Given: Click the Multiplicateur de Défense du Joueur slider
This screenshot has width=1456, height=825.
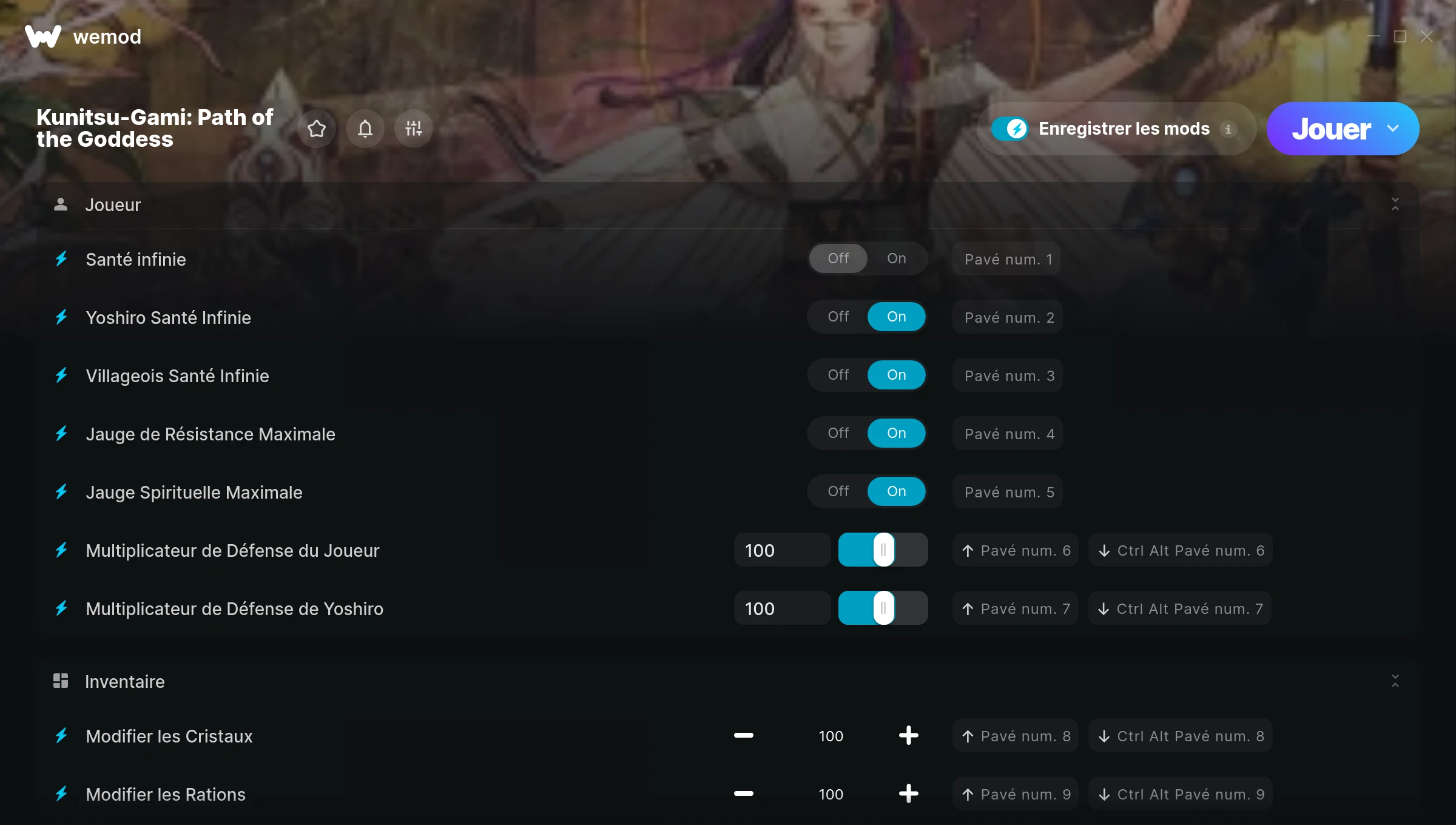Looking at the screenshot, I should coord(883,550).
